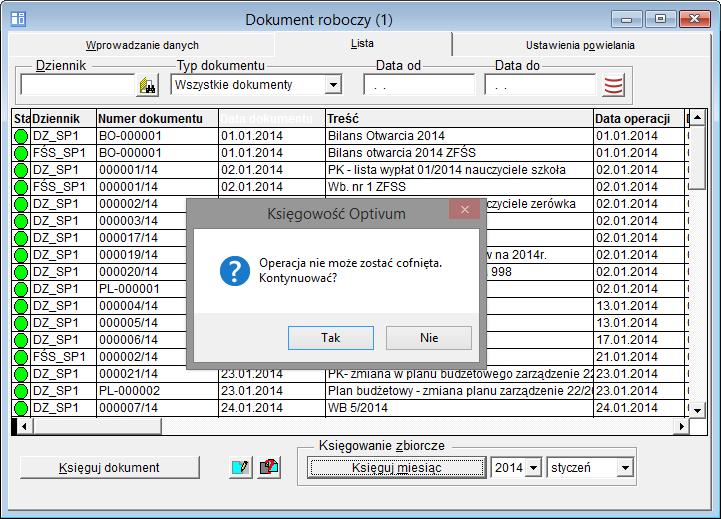Click green status circle for Wb. nr 1 ZFSS
721x519 pixels.
(21, 187)
